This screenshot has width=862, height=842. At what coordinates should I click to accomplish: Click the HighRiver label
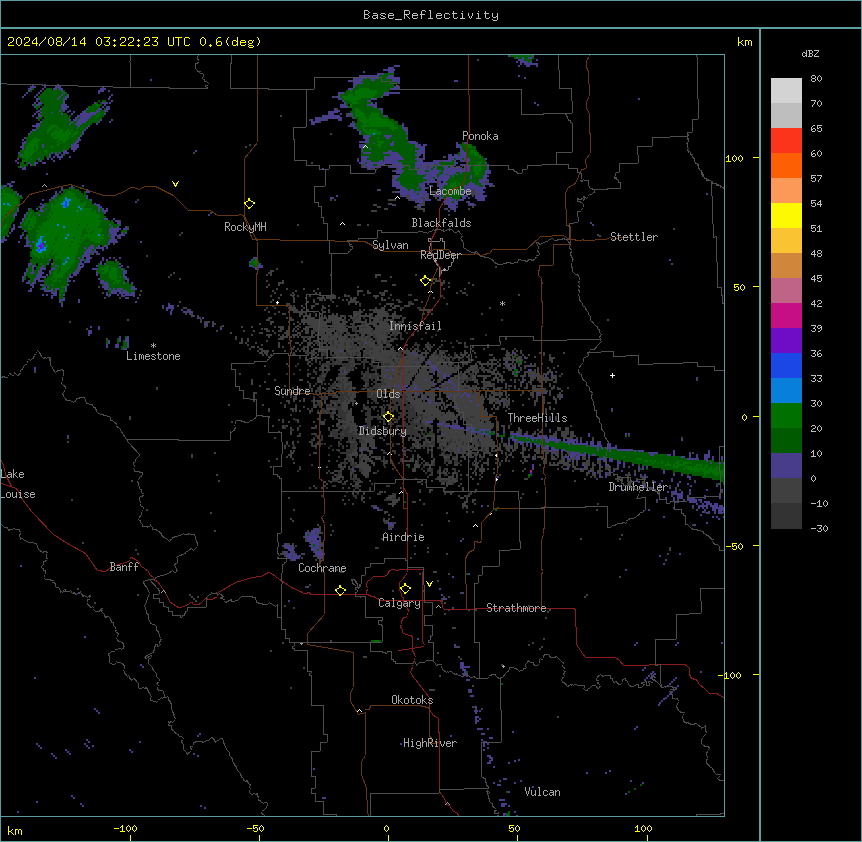tap(430, 743)
